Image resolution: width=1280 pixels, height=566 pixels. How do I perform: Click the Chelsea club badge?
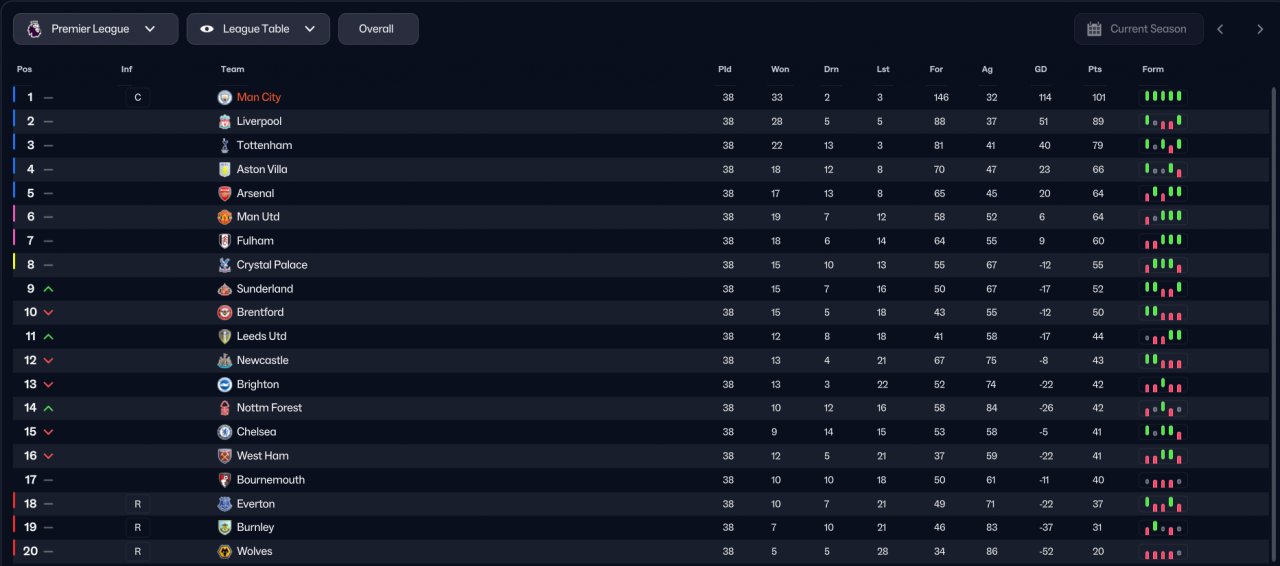click(x=224, y=432)
